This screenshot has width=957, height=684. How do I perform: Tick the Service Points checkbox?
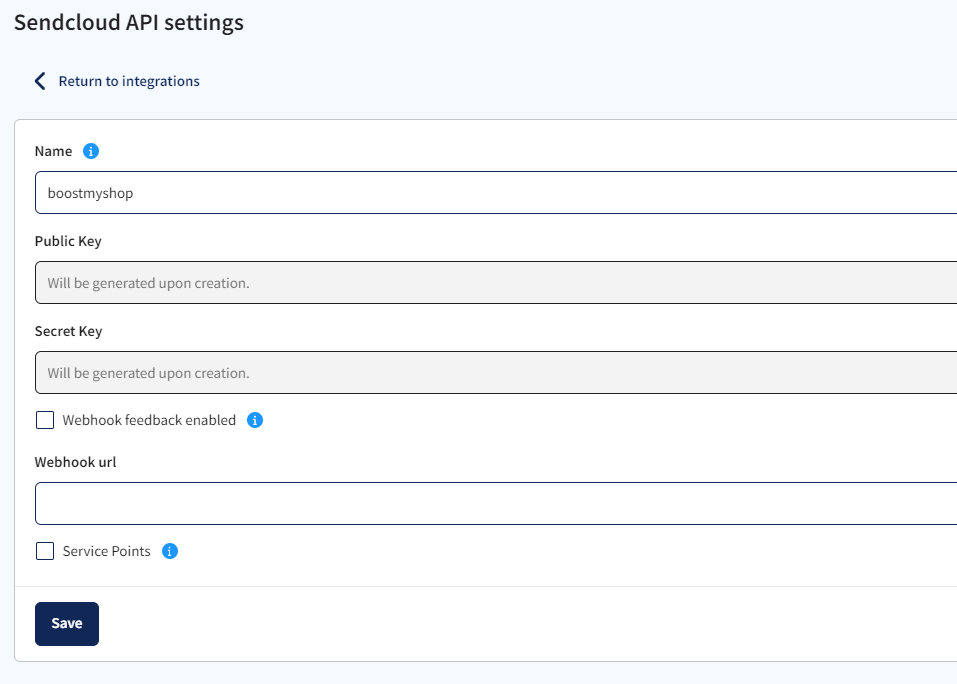coord(45,551)
